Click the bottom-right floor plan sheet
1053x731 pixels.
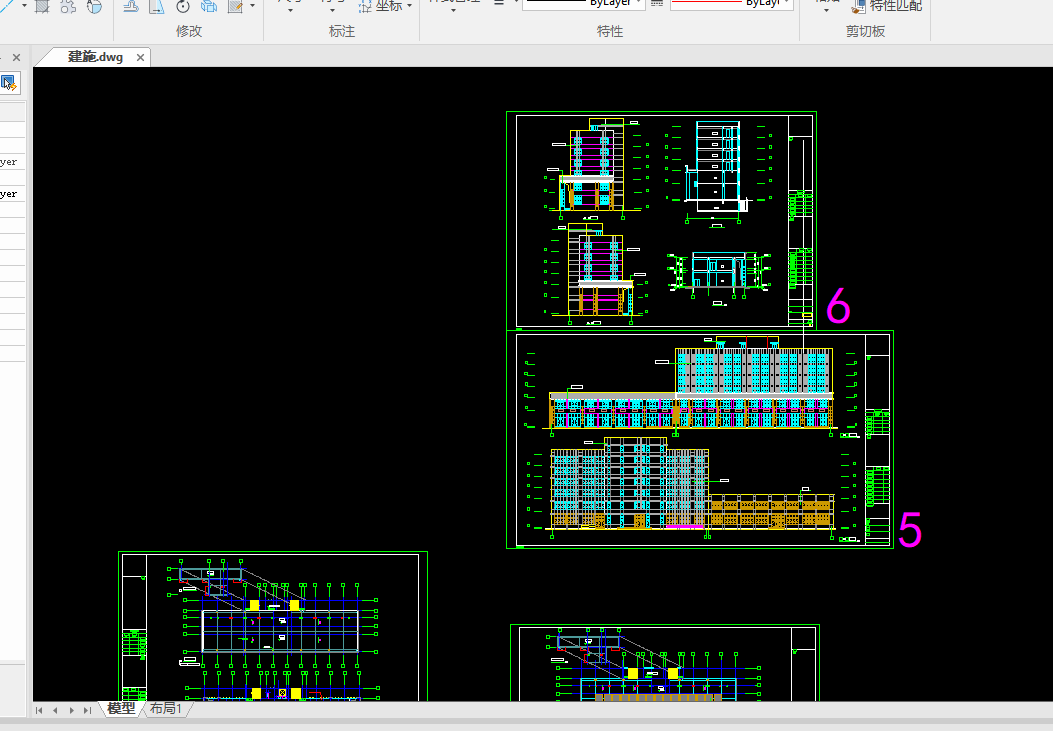665,663
